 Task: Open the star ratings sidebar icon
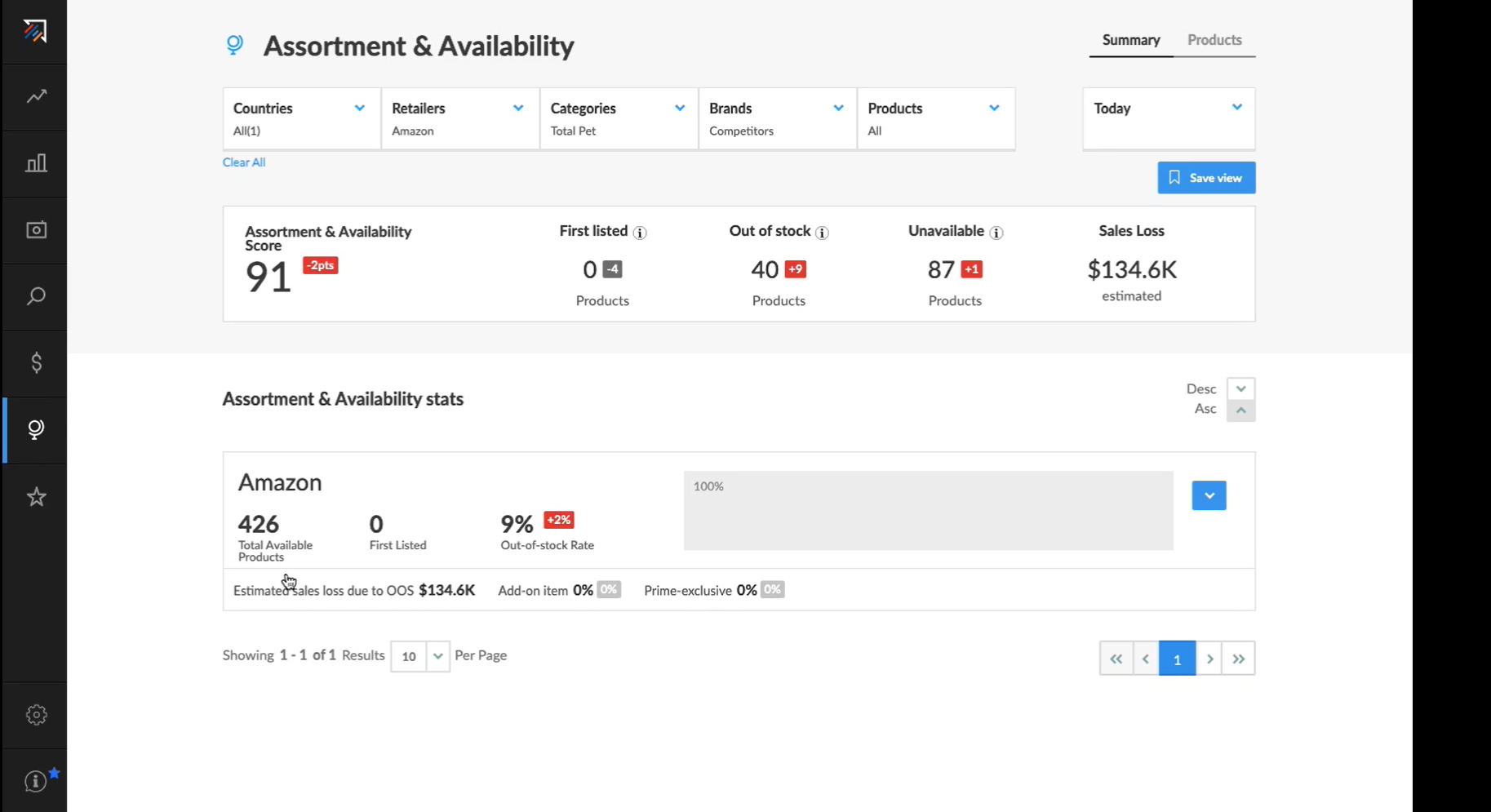point(34,496)
